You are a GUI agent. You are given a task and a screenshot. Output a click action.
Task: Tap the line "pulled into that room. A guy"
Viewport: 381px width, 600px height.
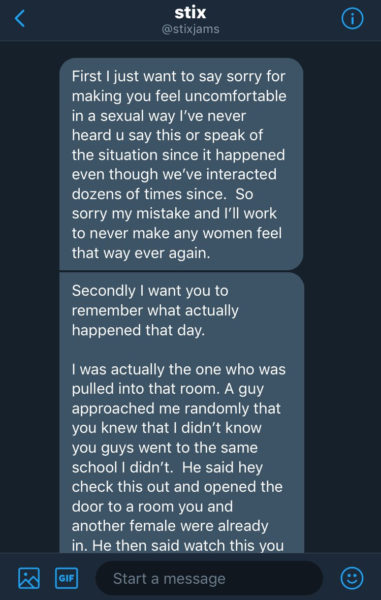[168, 389]
